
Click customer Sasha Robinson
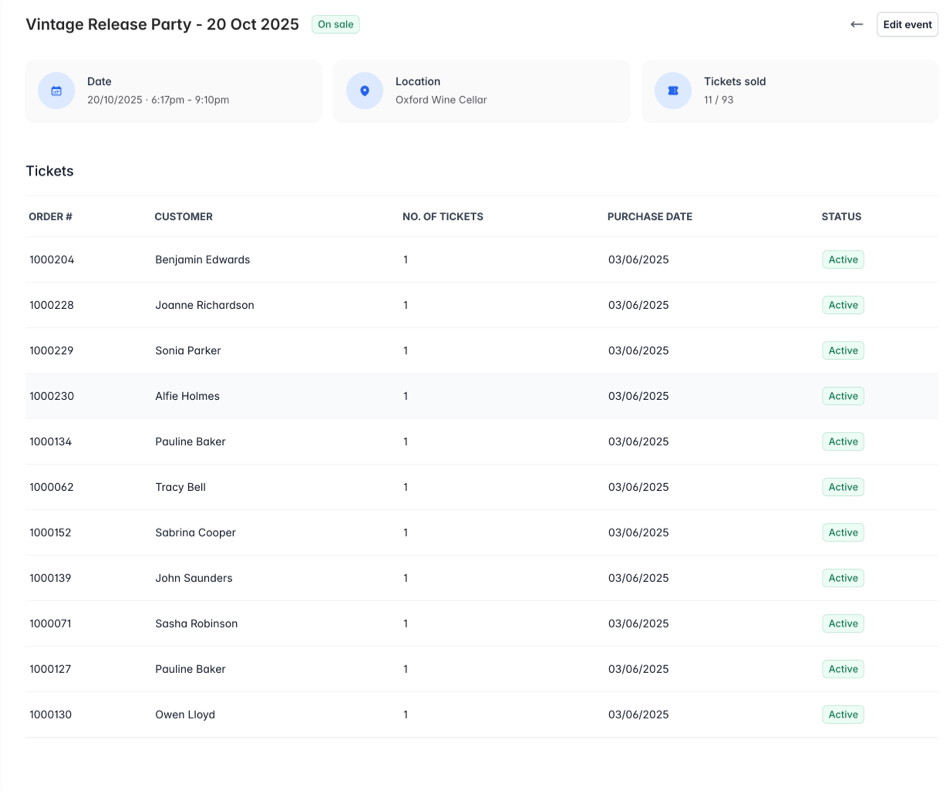pyautogui.click(x=196, y=623)
